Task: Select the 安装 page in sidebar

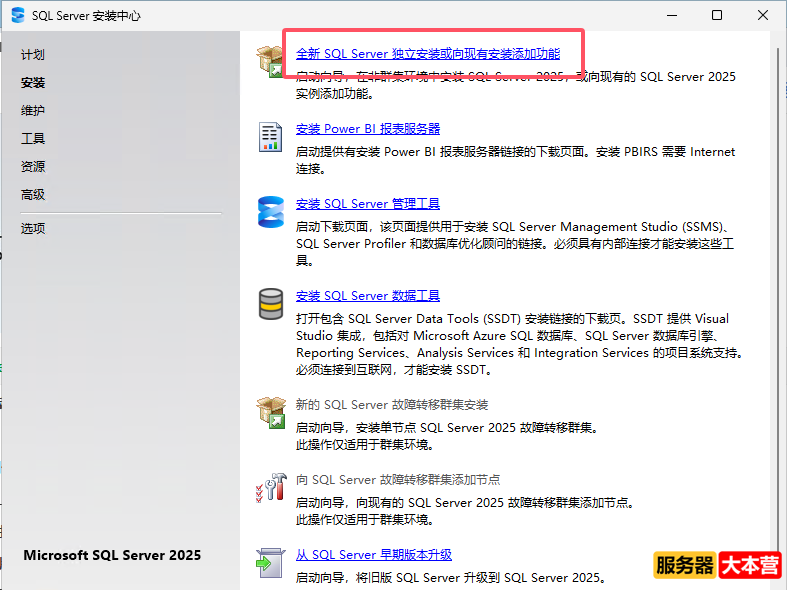Action: pos(33,83)
